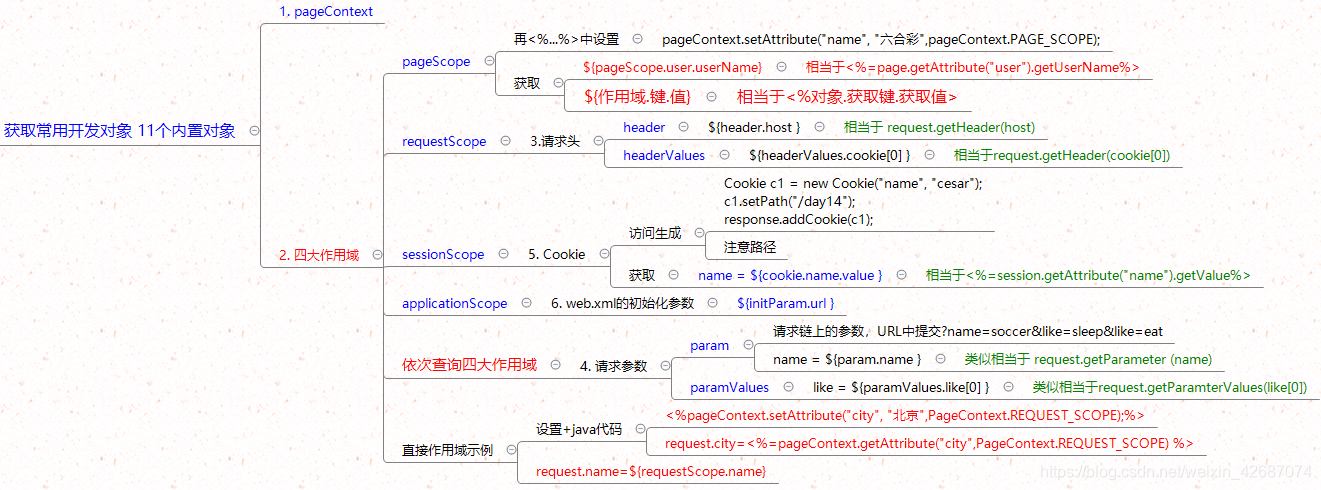Collapse the 6. web.xml的初始化参数 node
The image size is (1321, 490).
tap(713, 303)
